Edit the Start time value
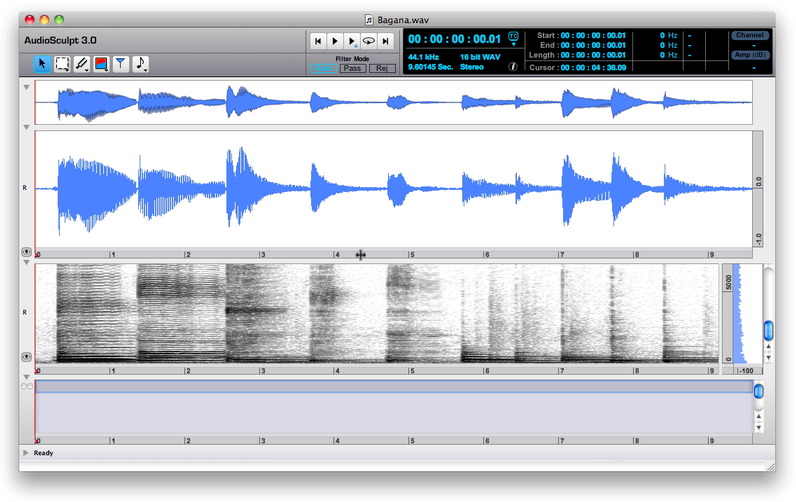Screen dimensions: 796x502 (x=593, y=36)
